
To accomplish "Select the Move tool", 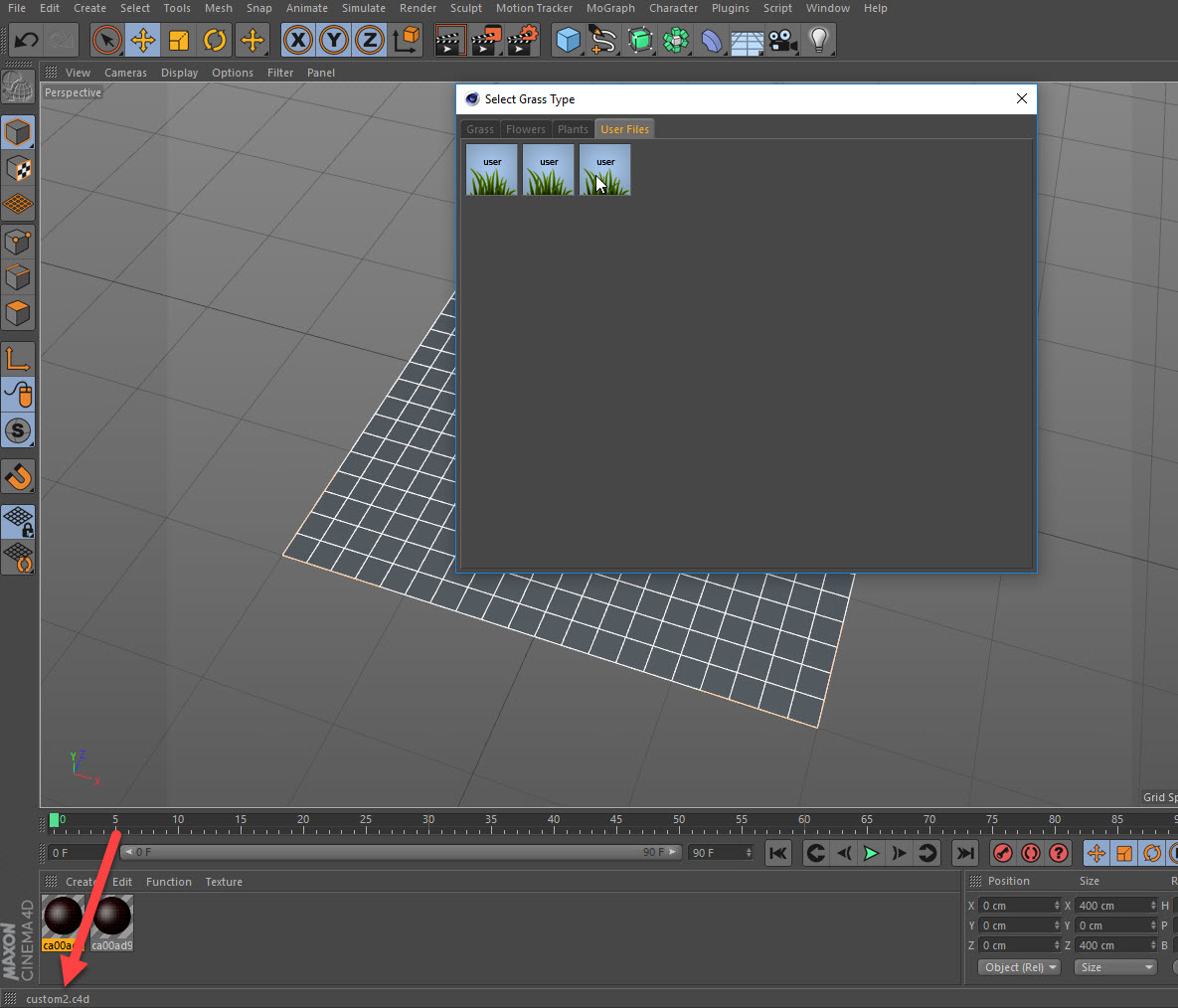I will click(143, 40).
